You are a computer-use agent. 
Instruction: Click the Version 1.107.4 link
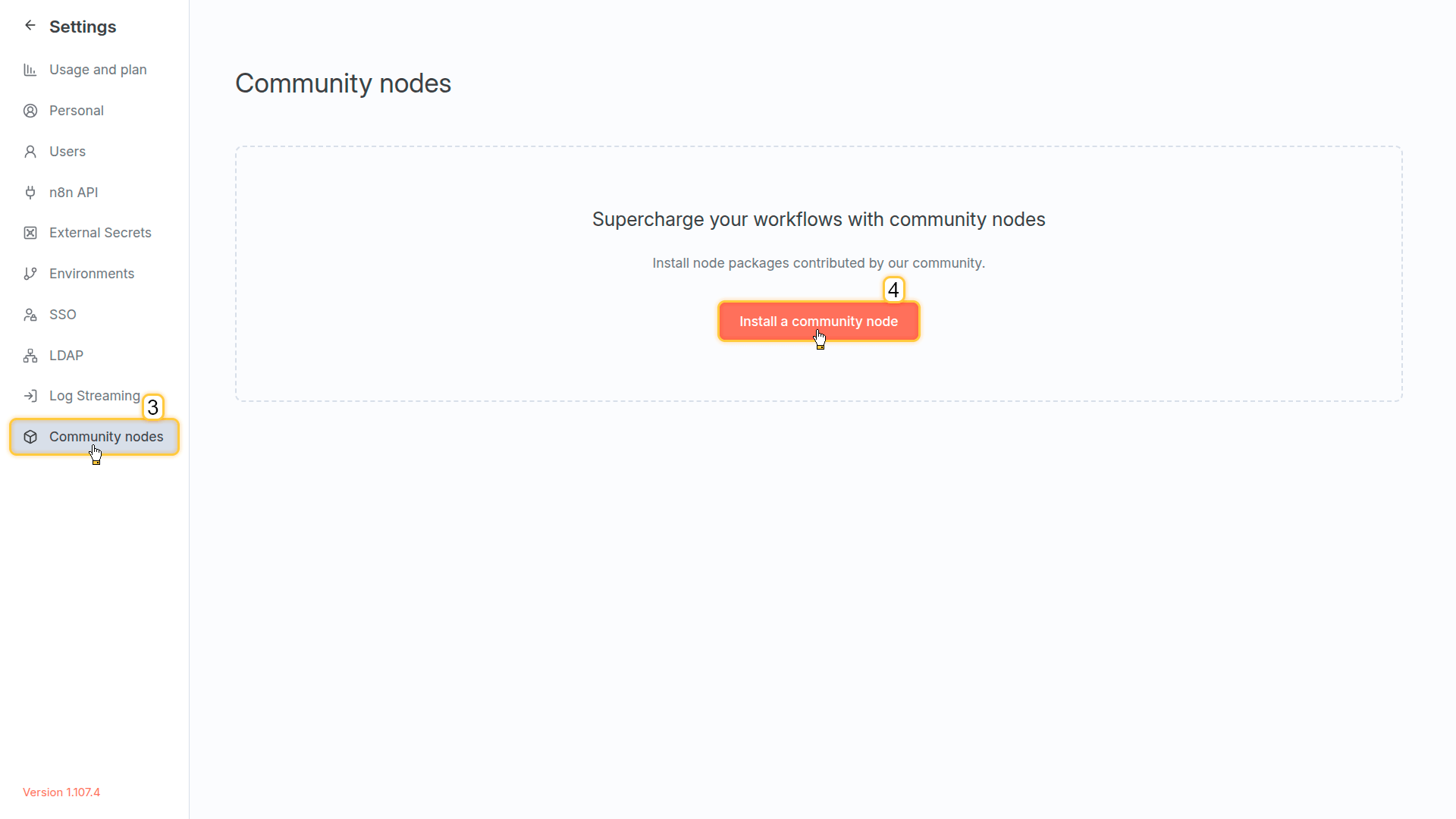(61, 792)
